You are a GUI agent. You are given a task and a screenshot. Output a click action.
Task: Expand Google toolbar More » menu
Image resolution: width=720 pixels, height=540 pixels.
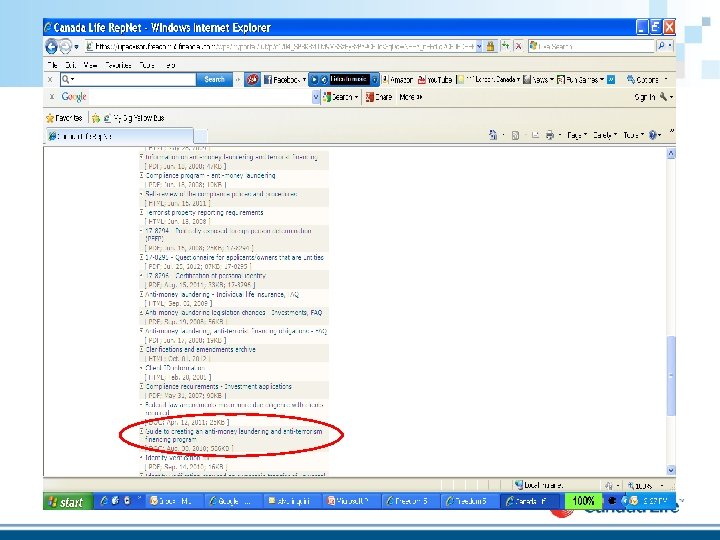(x=411, y=97)
